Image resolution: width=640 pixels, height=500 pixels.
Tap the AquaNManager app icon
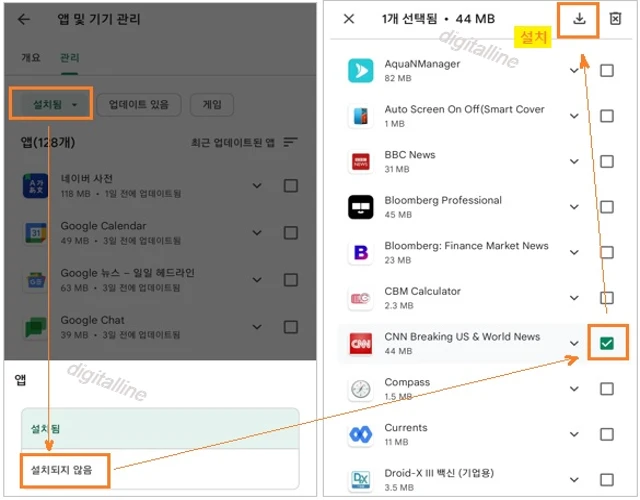click(x=360, y=71)
